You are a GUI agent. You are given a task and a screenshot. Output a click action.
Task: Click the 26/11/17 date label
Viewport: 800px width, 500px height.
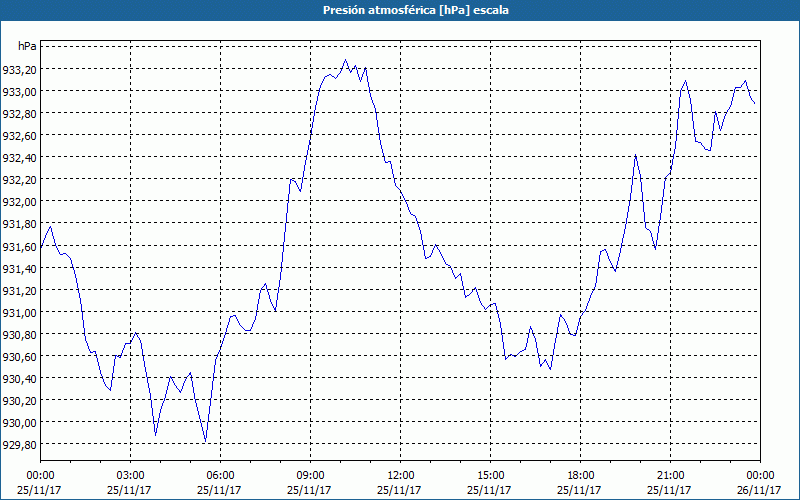[760, 490]
